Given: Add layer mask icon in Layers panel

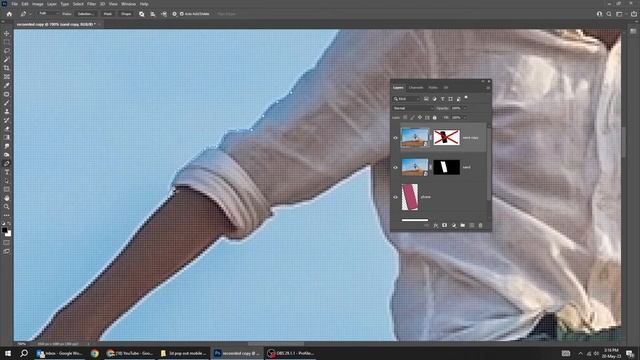Looking at the screenshot, I should (x=444, y=225).
